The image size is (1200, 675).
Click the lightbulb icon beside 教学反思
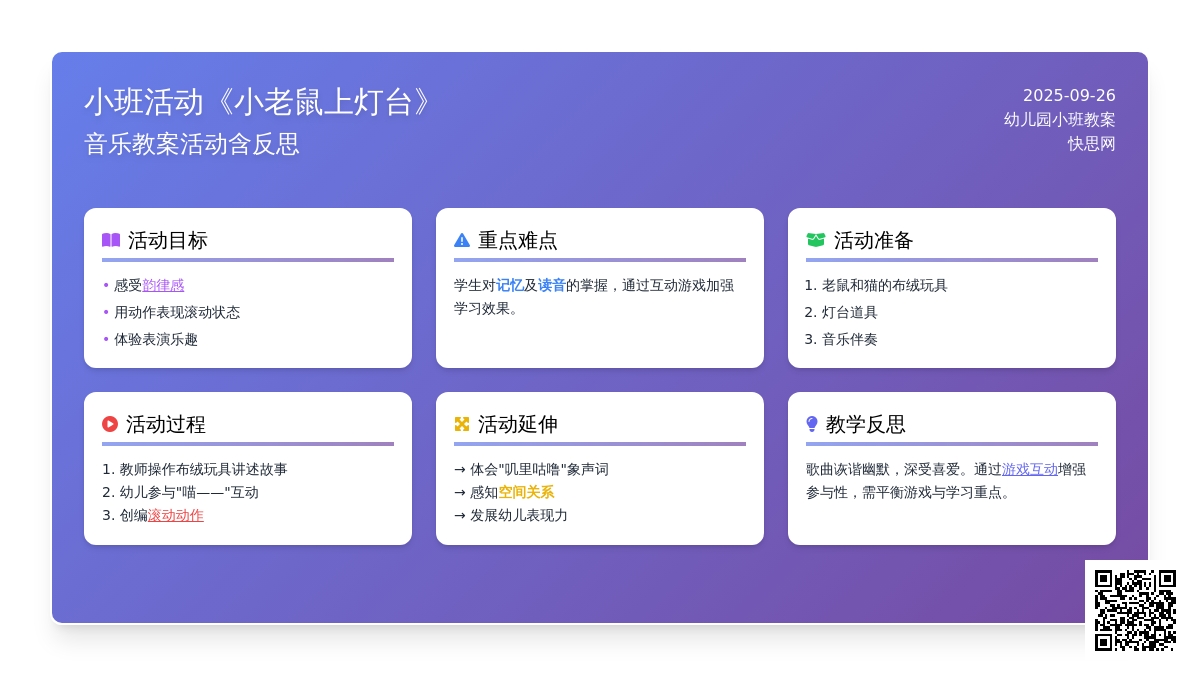point(812,424)
